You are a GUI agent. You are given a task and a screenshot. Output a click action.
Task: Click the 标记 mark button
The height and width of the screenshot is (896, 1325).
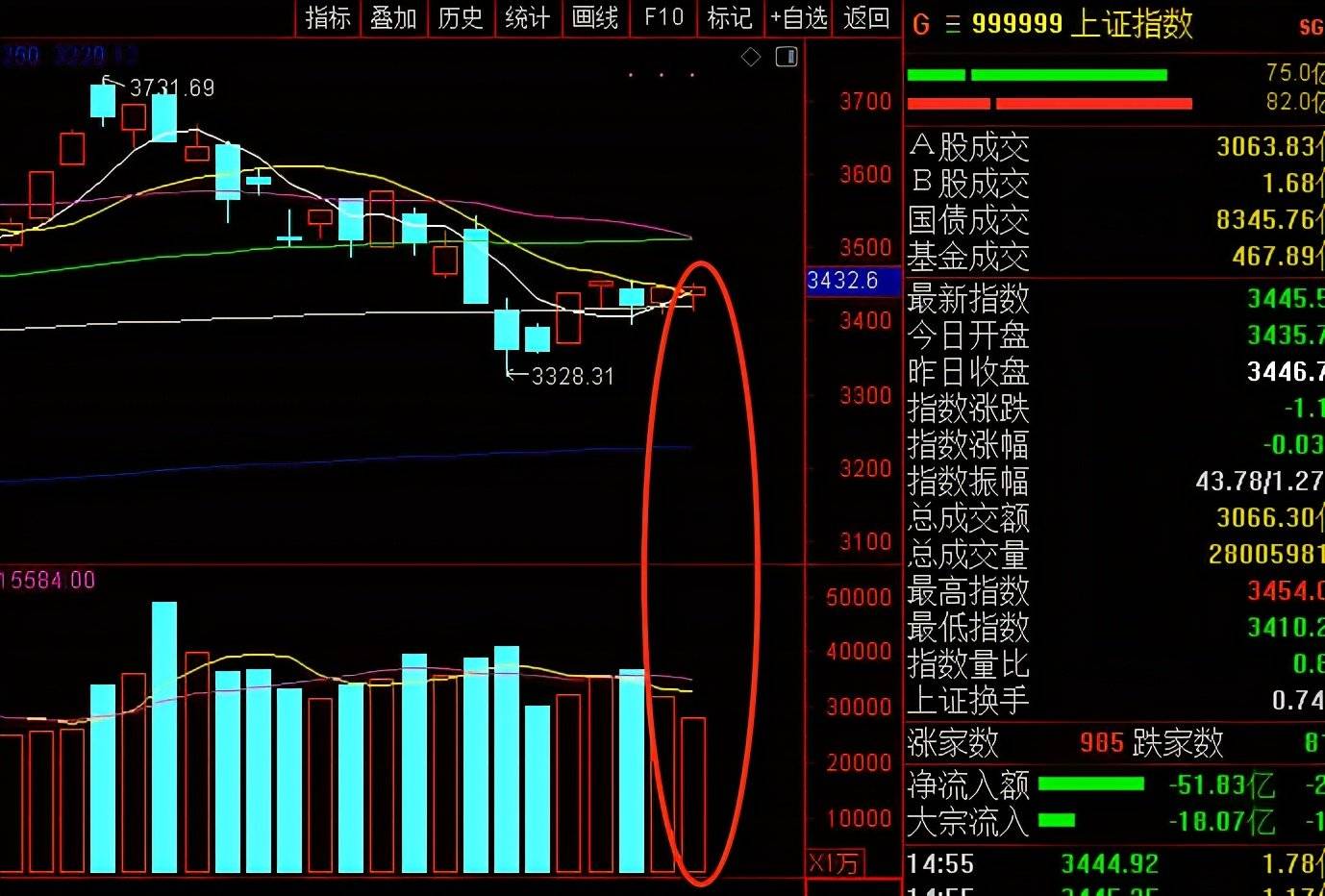[x=729, y=18]
